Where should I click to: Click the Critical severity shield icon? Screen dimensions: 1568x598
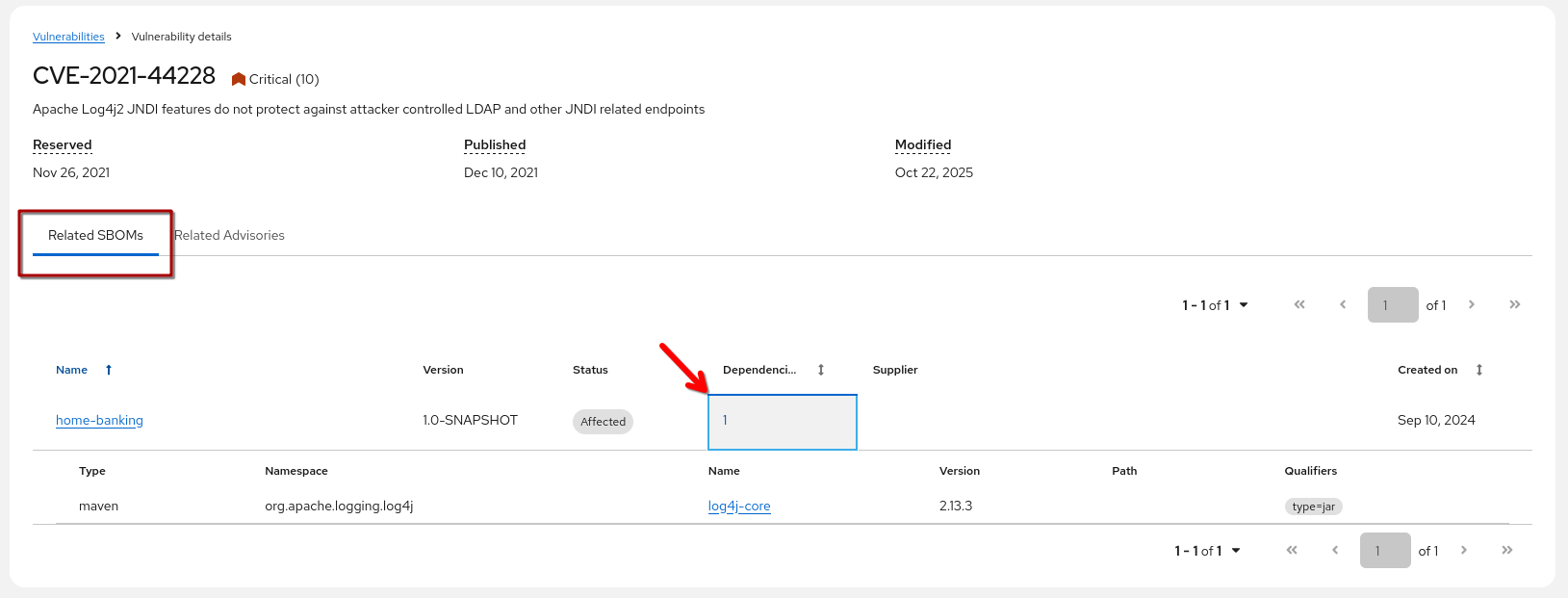(239, 79)
